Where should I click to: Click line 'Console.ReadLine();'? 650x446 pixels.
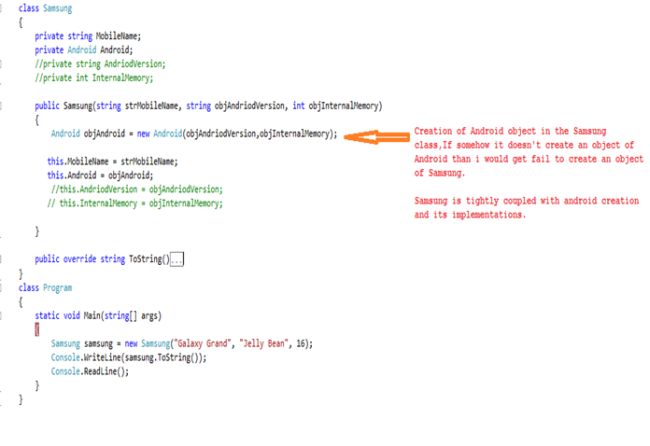pos(90,371)
